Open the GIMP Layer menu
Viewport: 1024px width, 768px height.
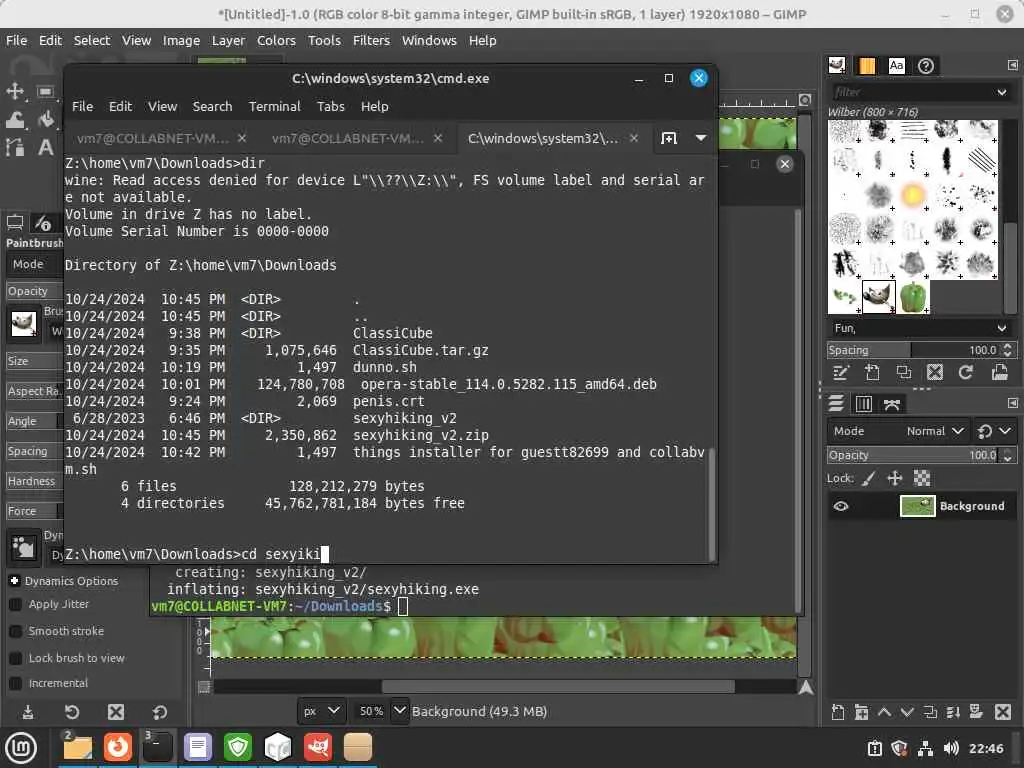[x=228, y=40]
